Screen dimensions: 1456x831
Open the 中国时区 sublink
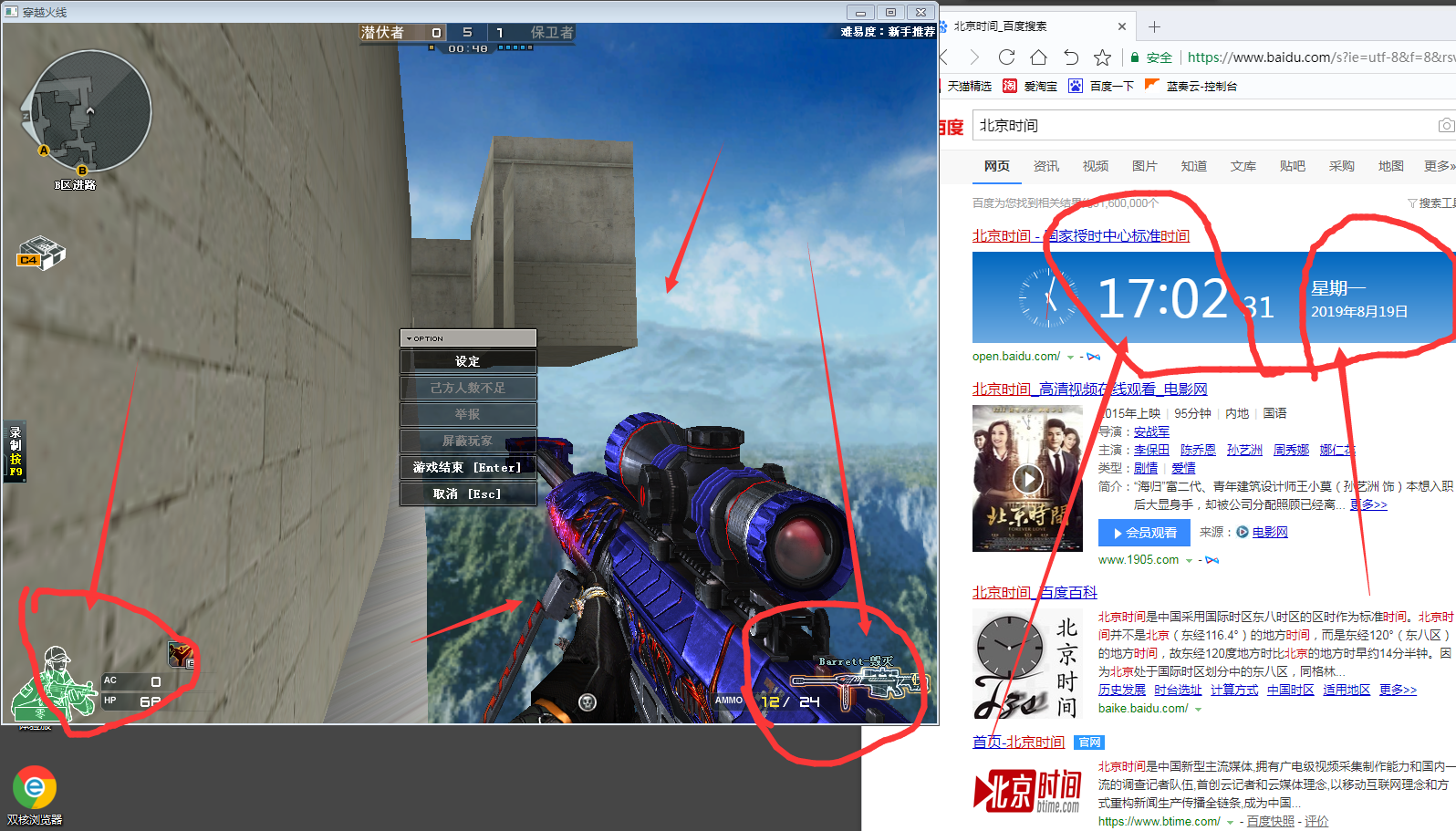click(1291, 690)
